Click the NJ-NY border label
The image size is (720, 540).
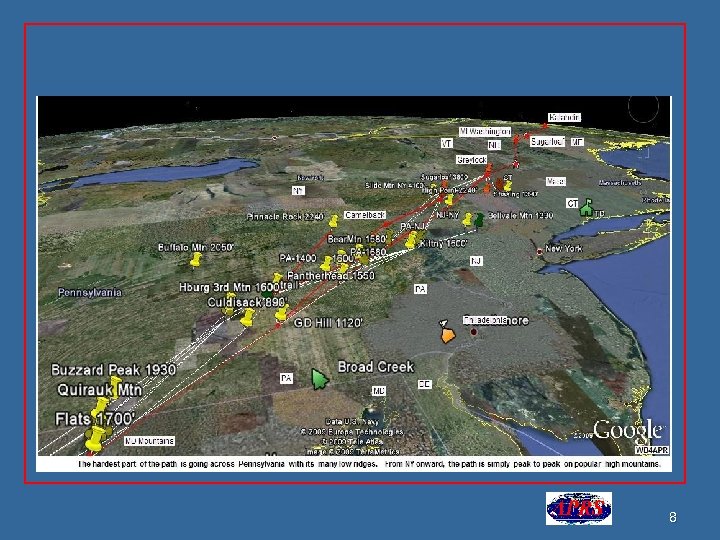447,215
